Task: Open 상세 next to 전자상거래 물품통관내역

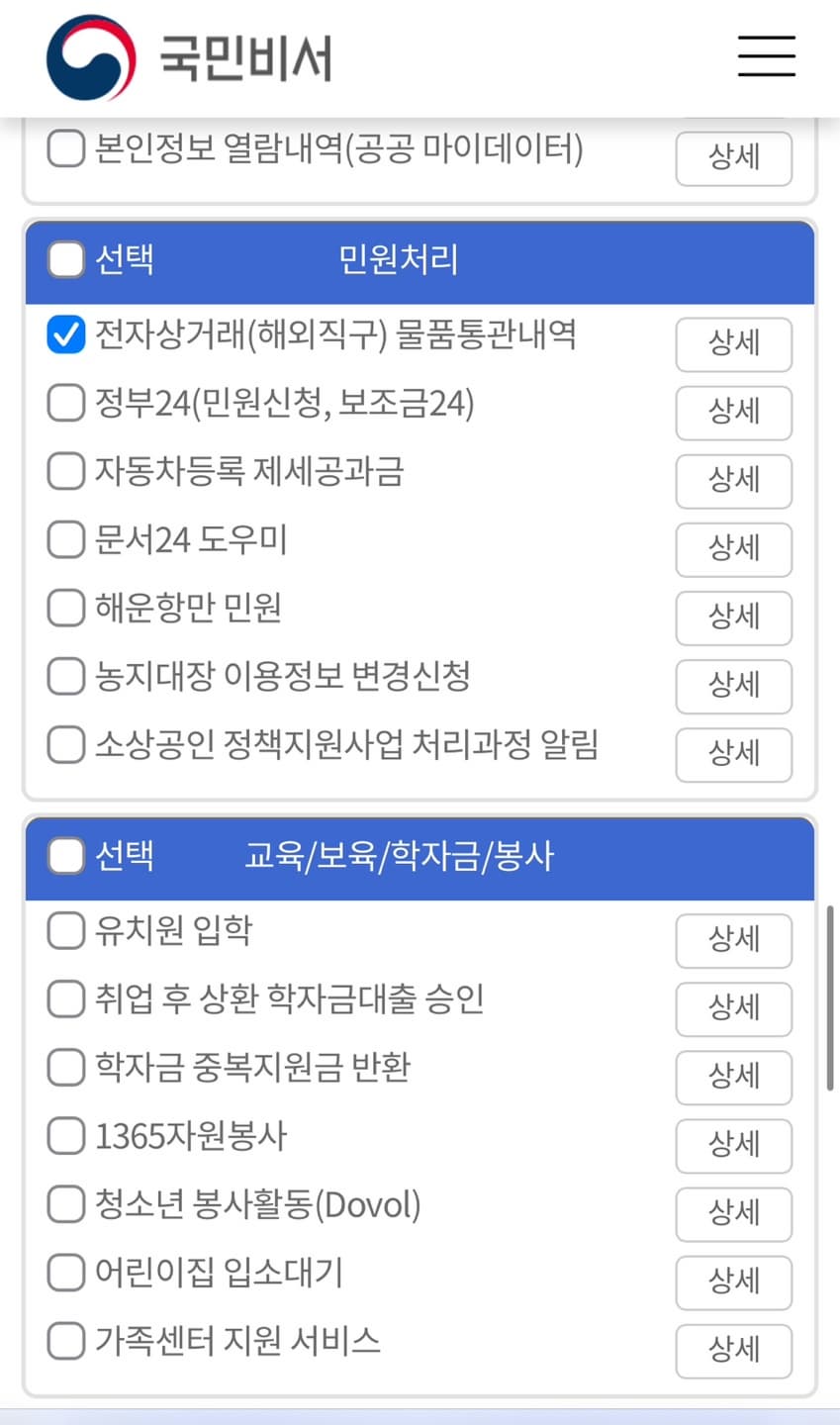Action: pyautogui.click(x=733, y=344)
